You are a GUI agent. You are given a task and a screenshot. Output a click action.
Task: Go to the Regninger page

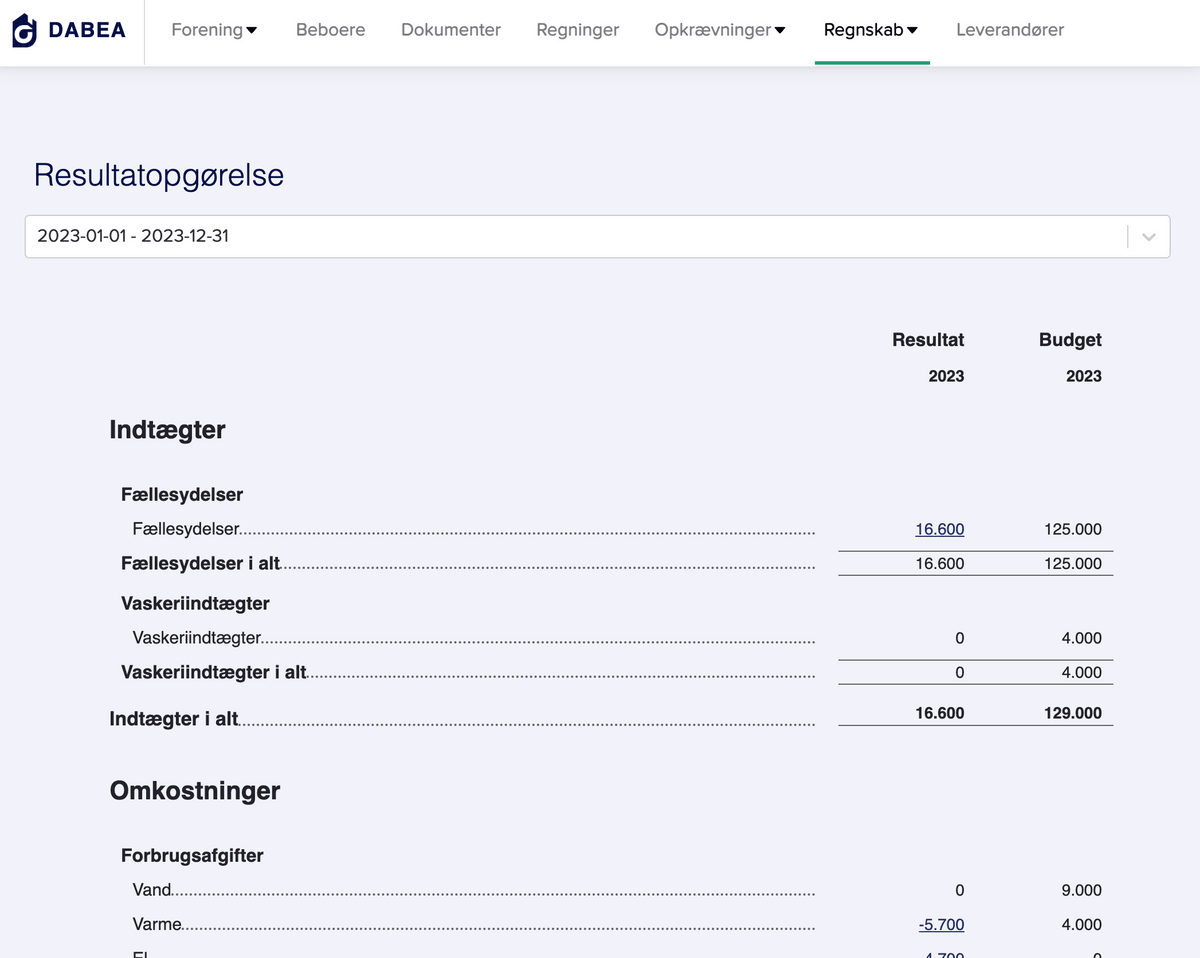click(x=577, y=30)
